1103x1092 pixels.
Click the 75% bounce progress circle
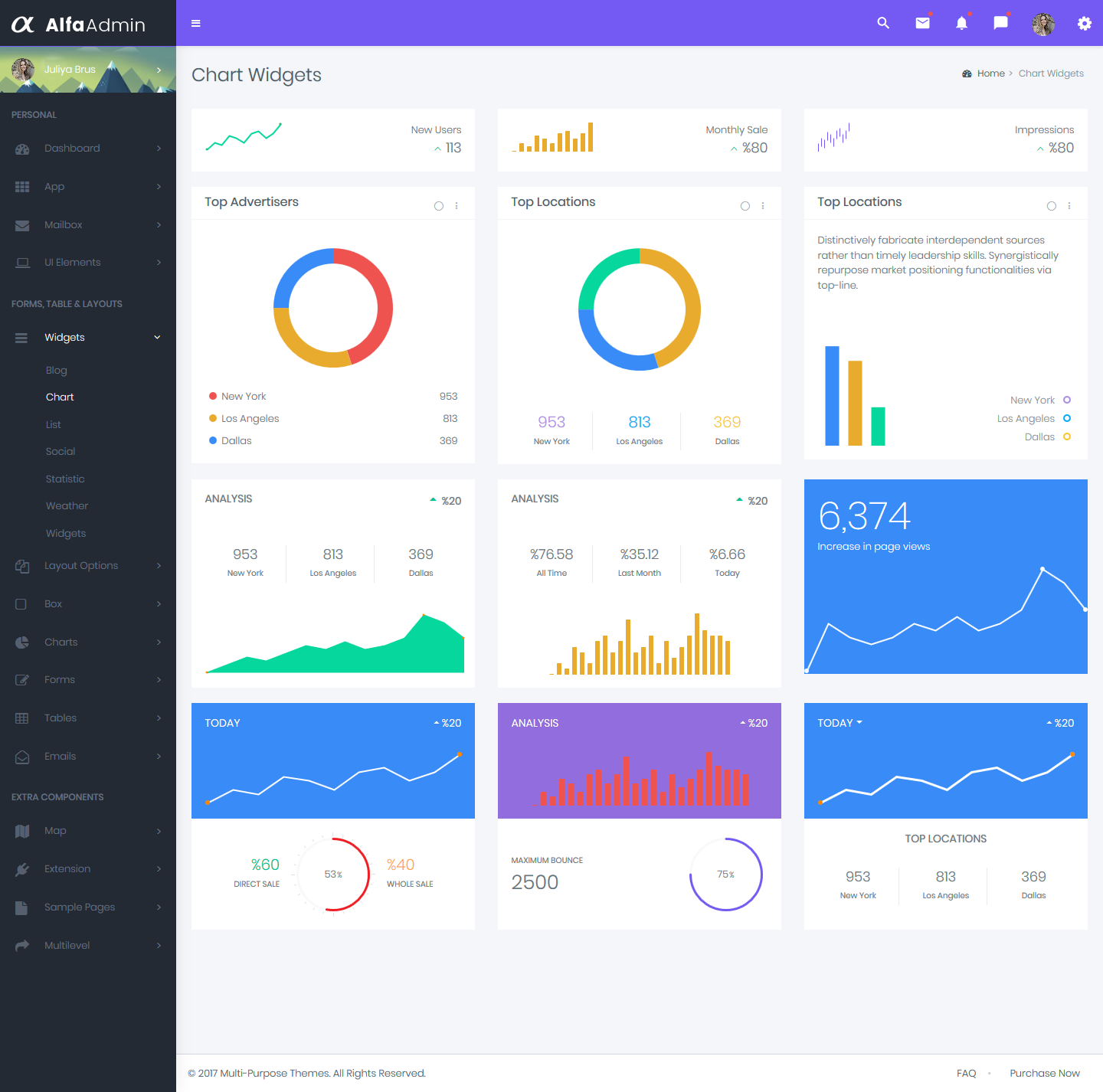click(x=725, y=874)
